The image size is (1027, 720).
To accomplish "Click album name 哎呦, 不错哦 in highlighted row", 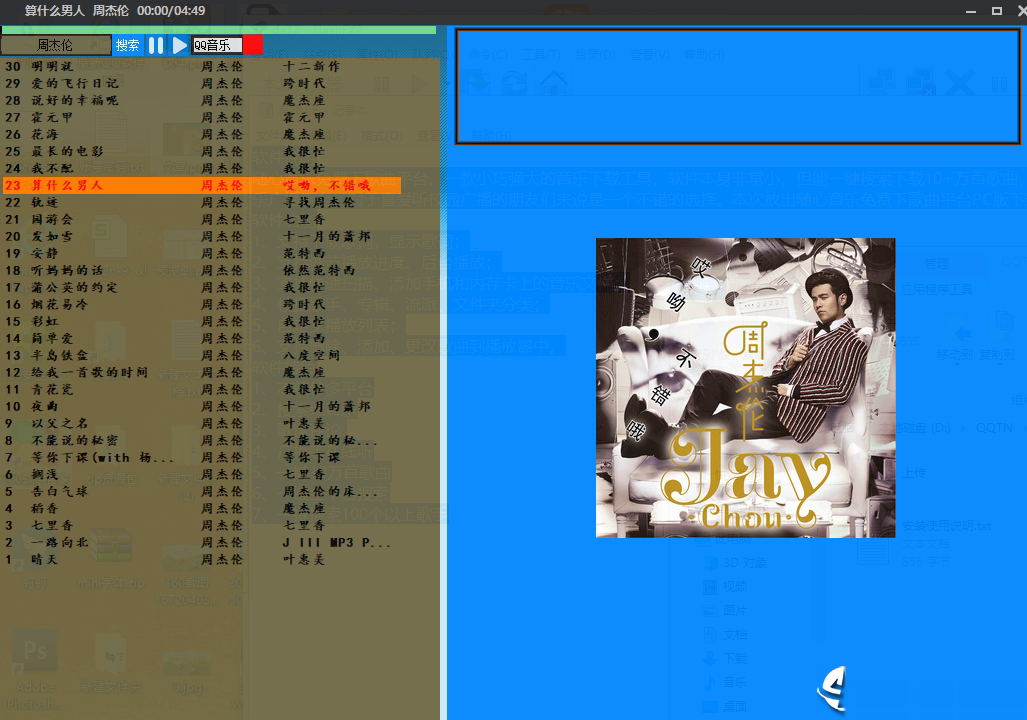I will point(327,185).
